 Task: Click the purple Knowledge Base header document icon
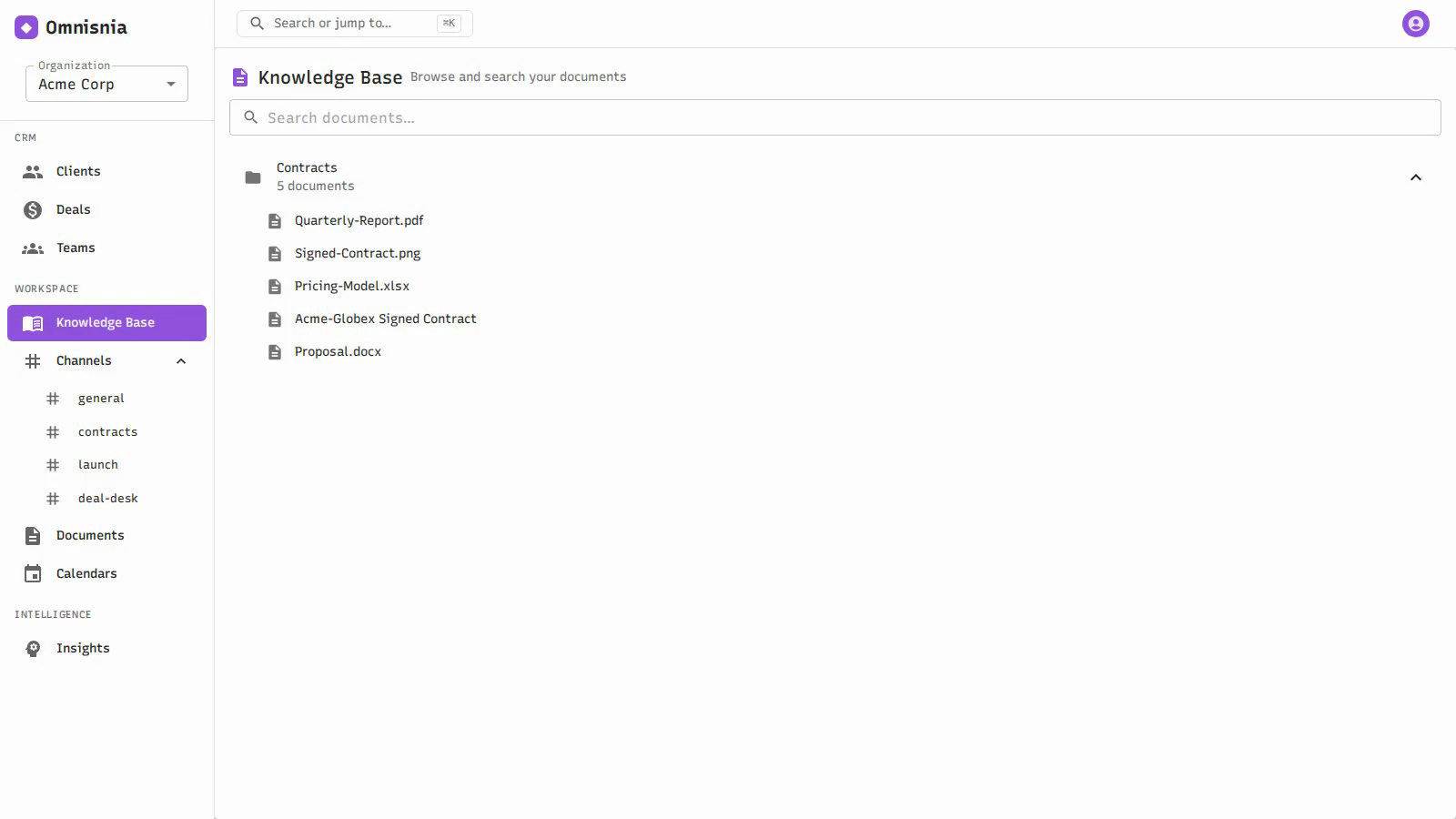[240, 77]
